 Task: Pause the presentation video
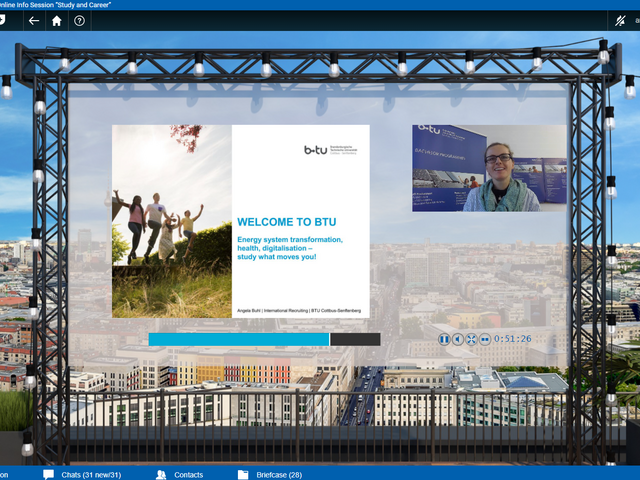[x=444, y=339]
